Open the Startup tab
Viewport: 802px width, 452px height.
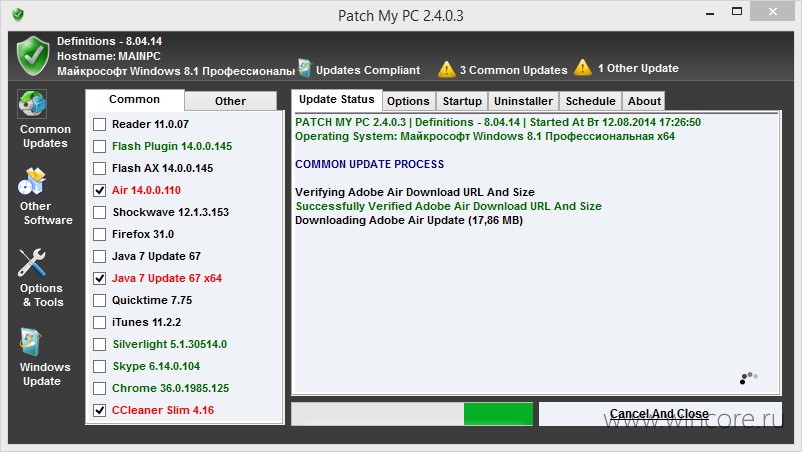click(x=462, y=101)
